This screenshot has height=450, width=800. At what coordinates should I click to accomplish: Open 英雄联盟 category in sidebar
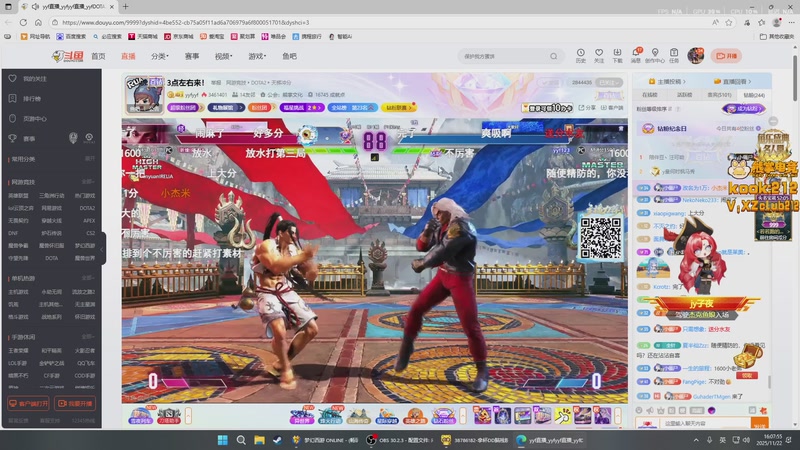tap(18, 195)
